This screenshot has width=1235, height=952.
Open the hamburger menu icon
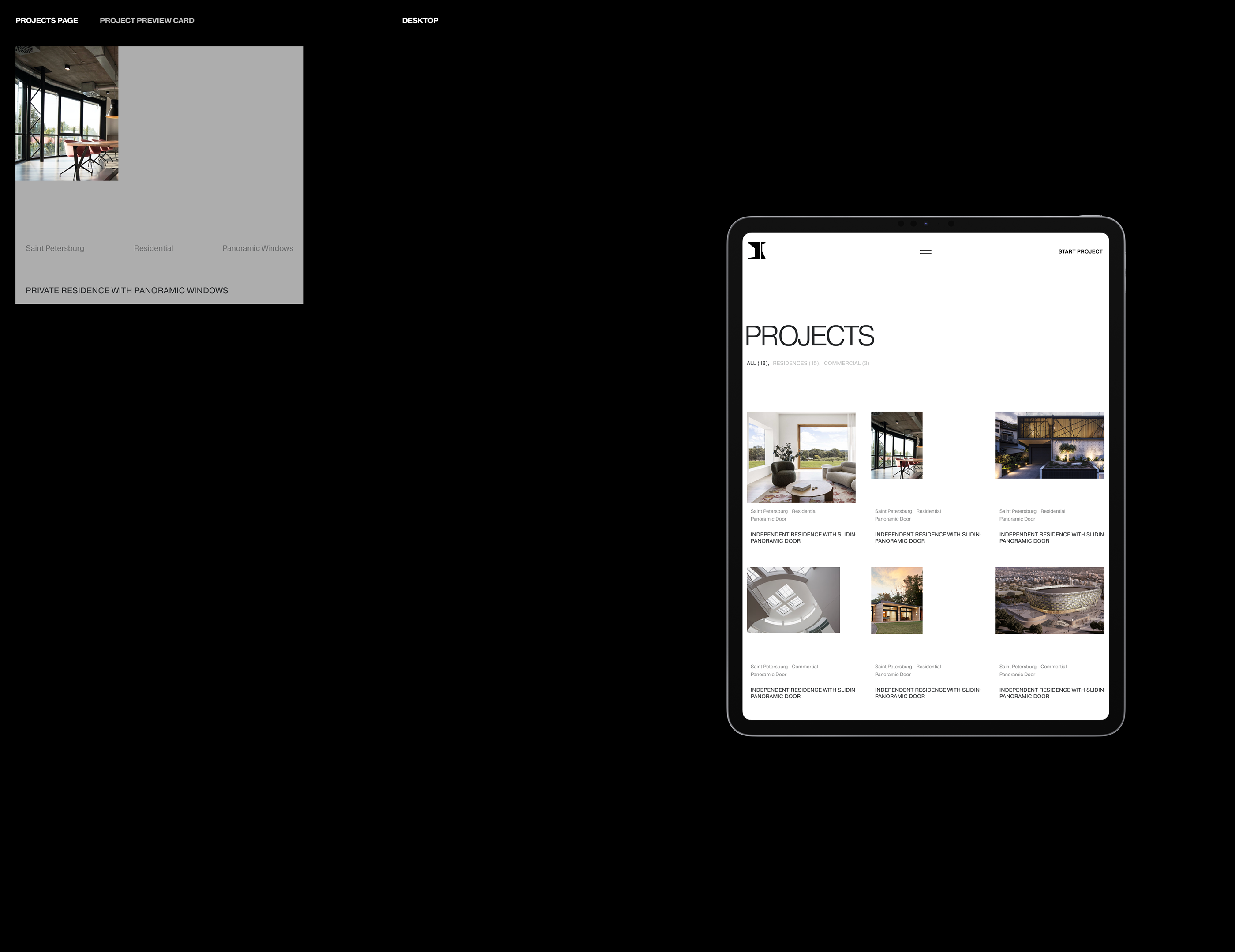coord(925,252)
